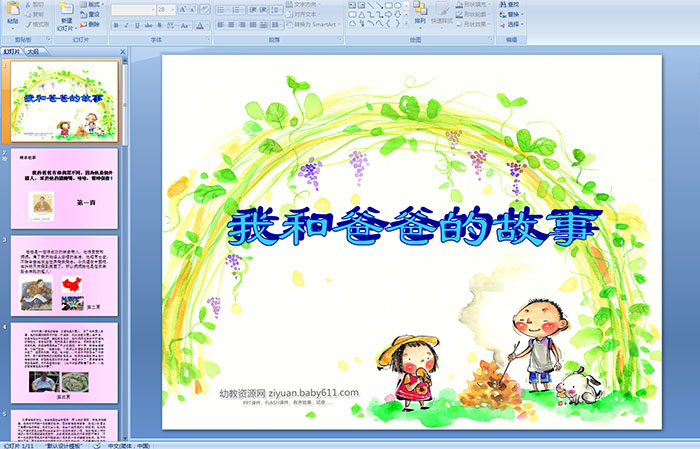Open the Clipboard (剪贴板) dialog launcher
Viewport: 700px width, 449px height.
(x=49, y=40)
